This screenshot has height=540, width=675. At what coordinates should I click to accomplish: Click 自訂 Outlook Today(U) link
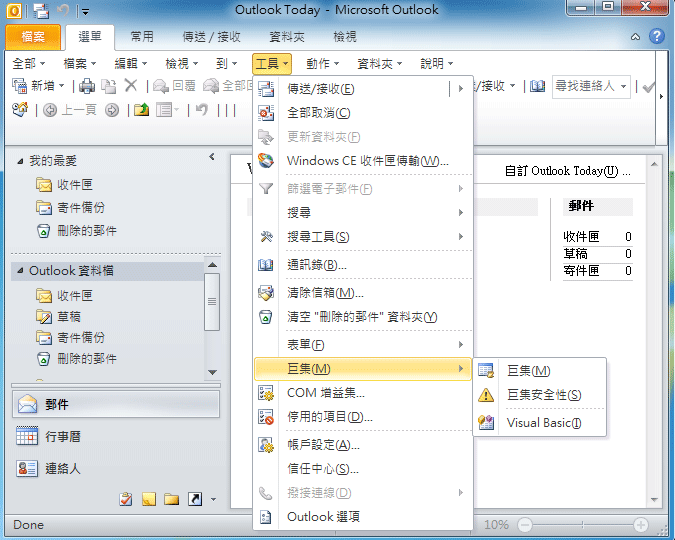coord(567,171)
